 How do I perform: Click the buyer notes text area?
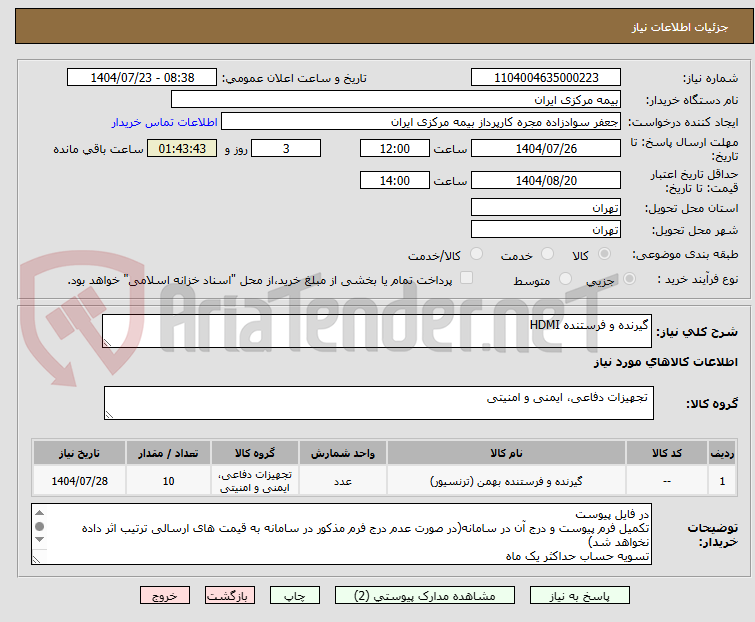click(342, 534)
